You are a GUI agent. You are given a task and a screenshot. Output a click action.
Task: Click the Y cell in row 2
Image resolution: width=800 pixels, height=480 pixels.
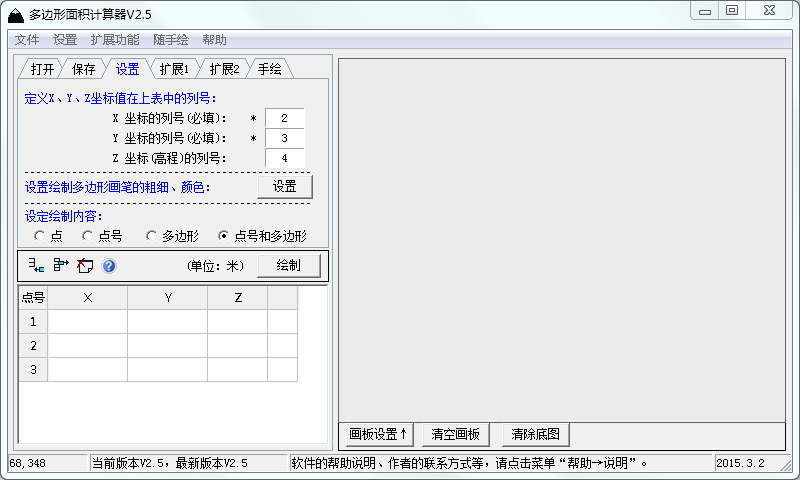pyautogui.click(x=168, y=346)
